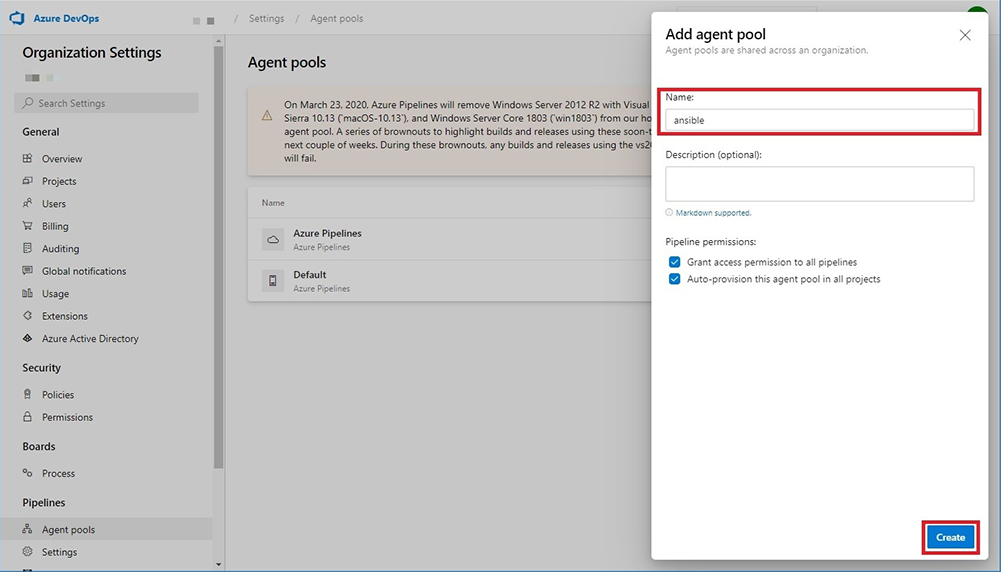Click the info icon beside Markdown supported
This screenshot has width=1001, height=572.
coord(669,213)
